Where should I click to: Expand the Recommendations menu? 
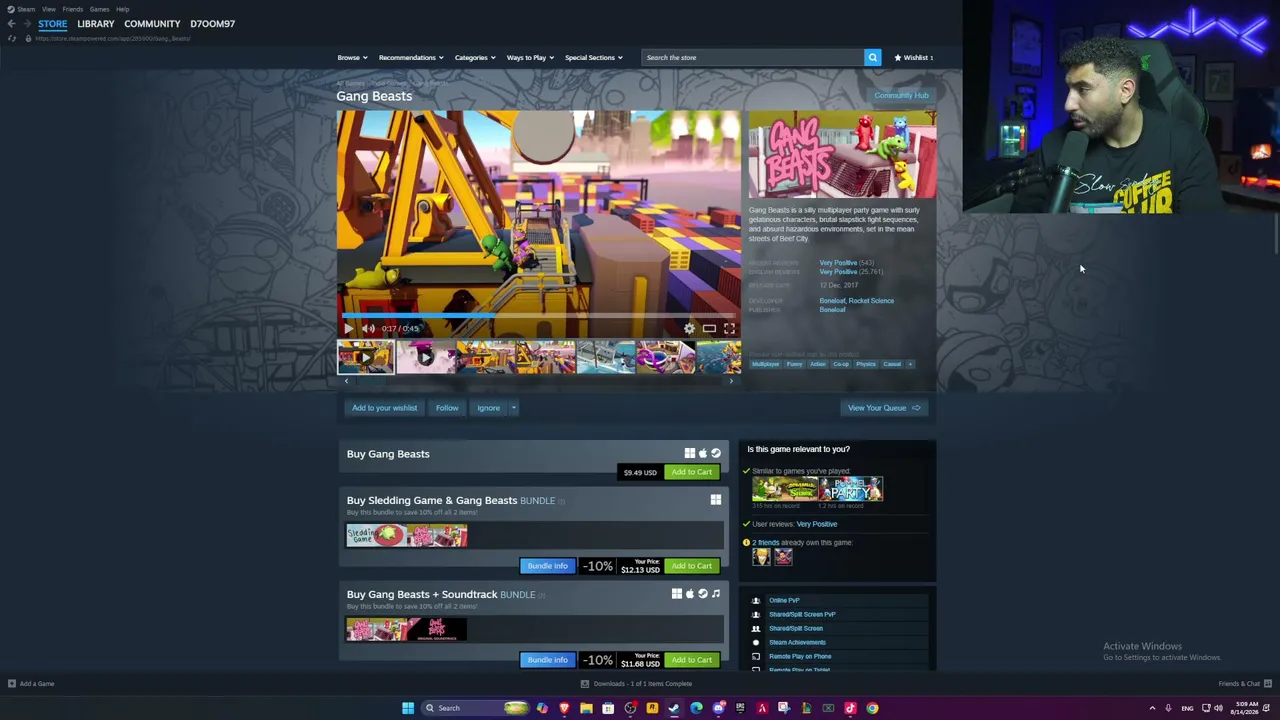point(410,57)
